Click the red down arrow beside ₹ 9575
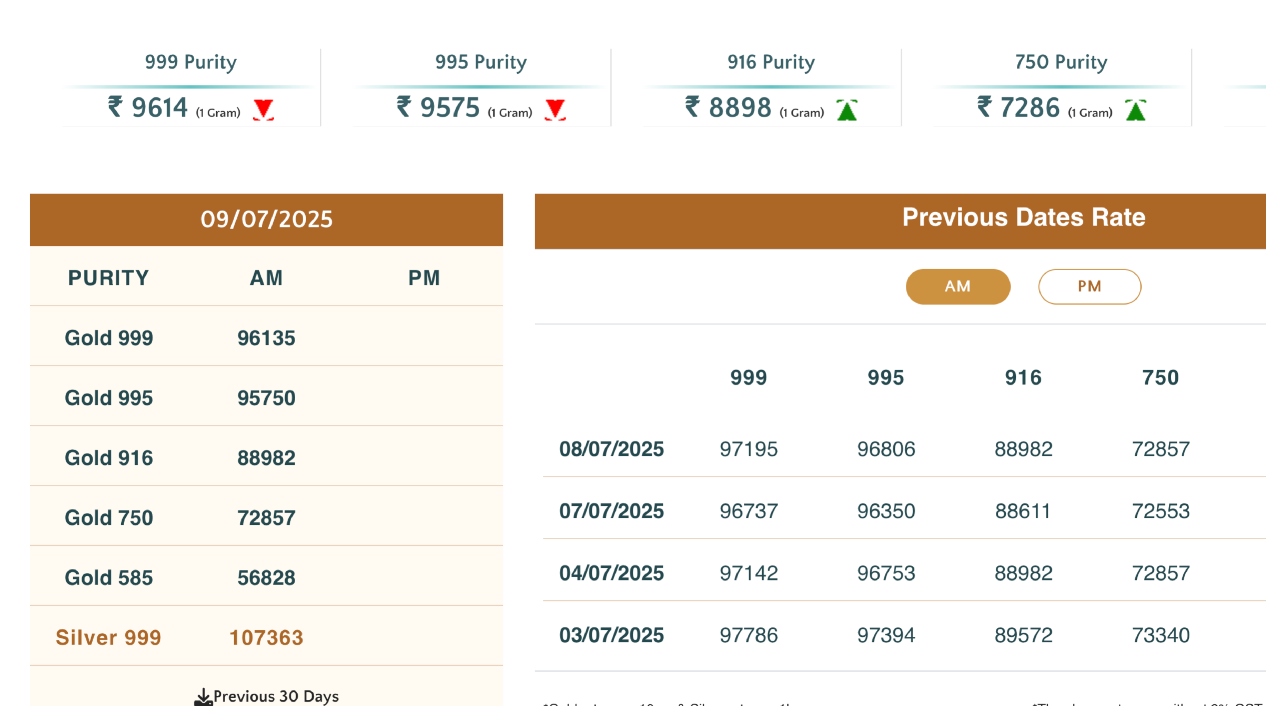The height and width of the screenshot is (720, 1280). [x=555, y=110]
